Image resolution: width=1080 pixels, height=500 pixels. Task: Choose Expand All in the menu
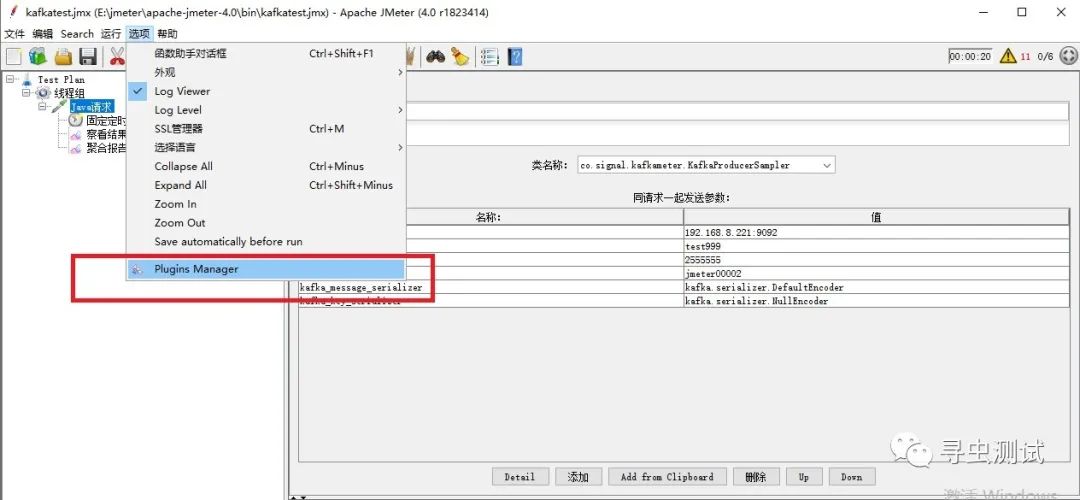266,185
